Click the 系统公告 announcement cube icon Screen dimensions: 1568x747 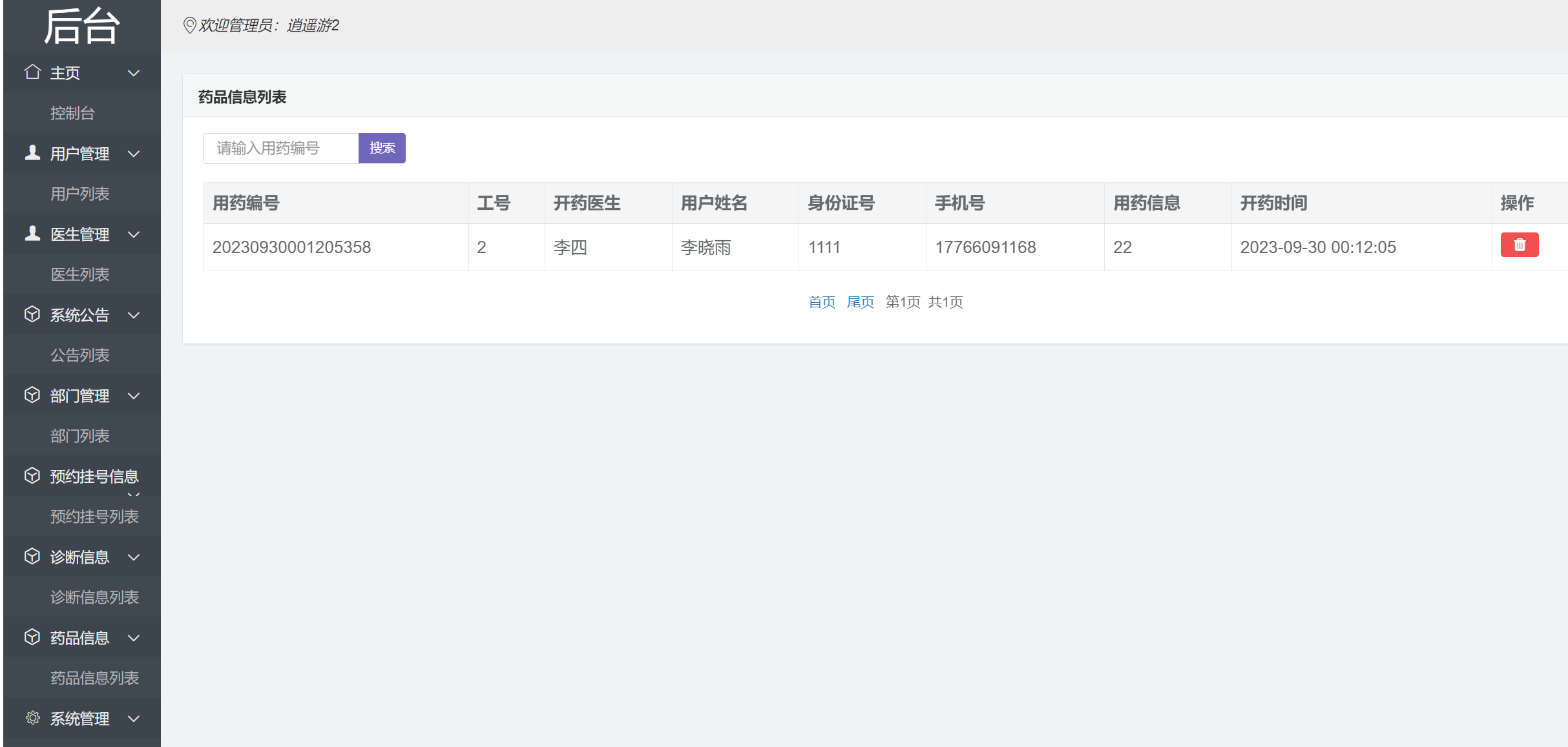pyautogui.click(x=32, y=314)
